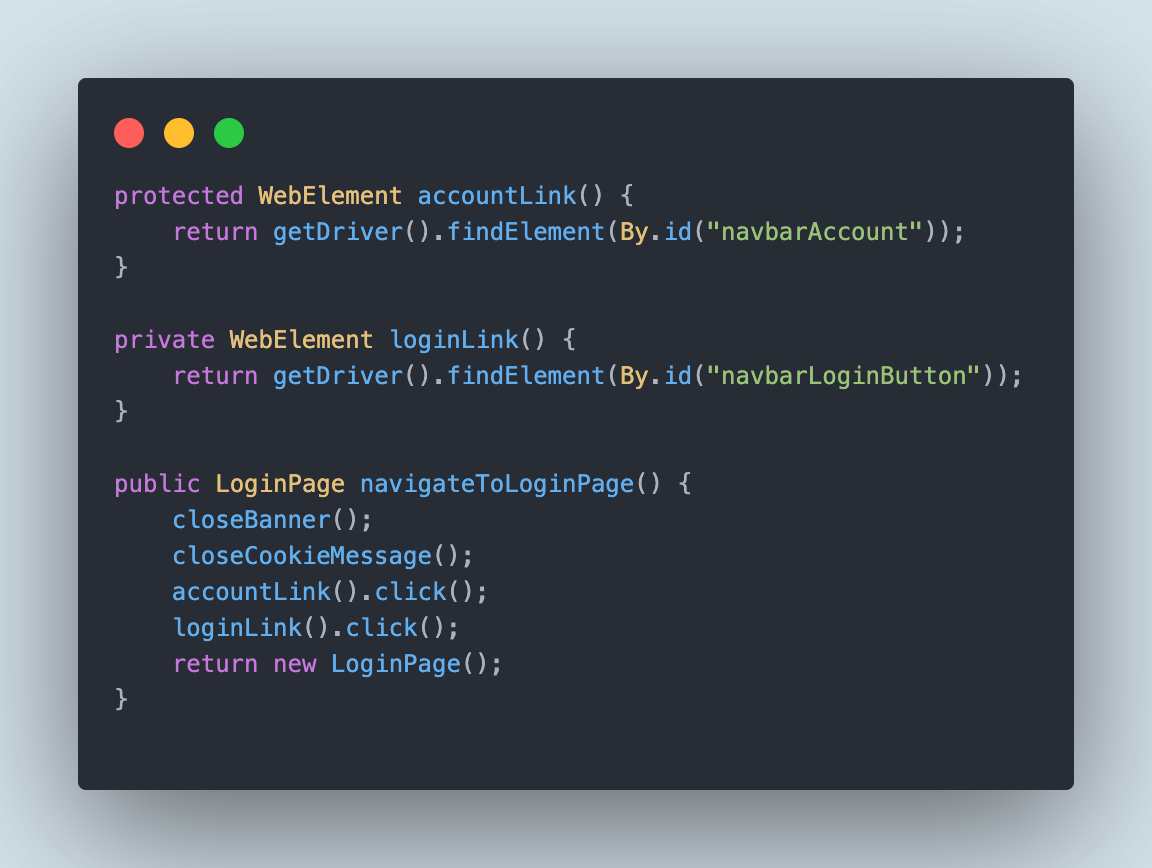Click the LoginPage return type
Image resolution: width=1152 pixels, height=868 pixels.
(280, 484)
